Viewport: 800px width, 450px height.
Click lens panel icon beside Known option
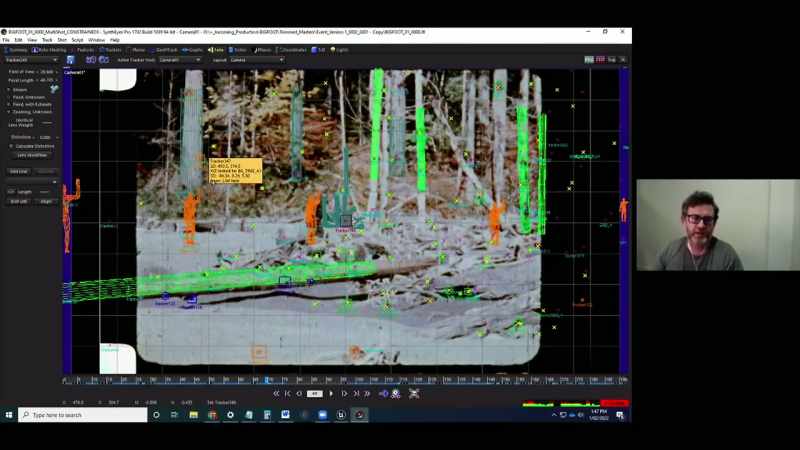[x=54, y=89]
